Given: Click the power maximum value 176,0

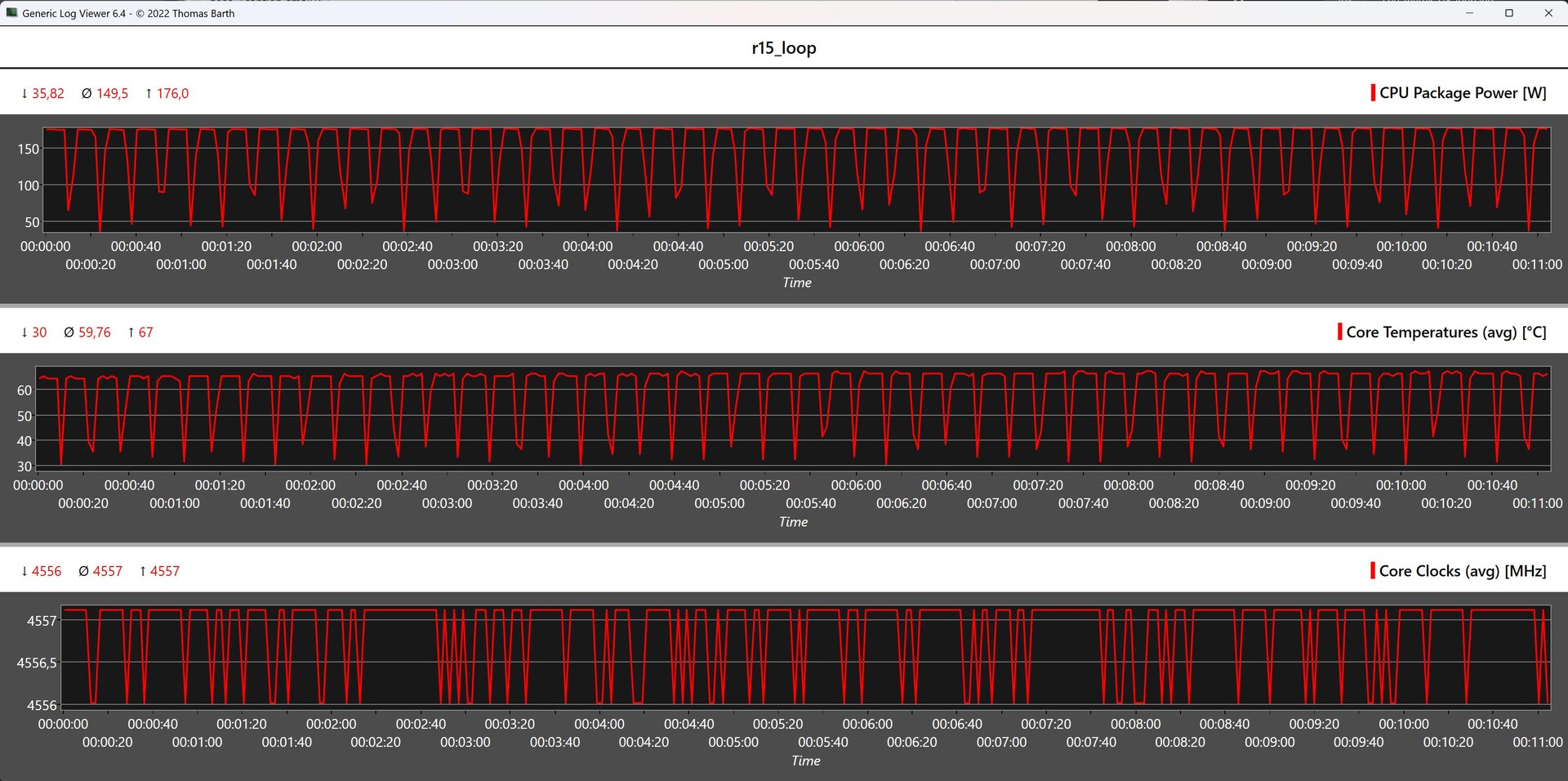Looking at the screenshot, I should click(x=172, y=94).
